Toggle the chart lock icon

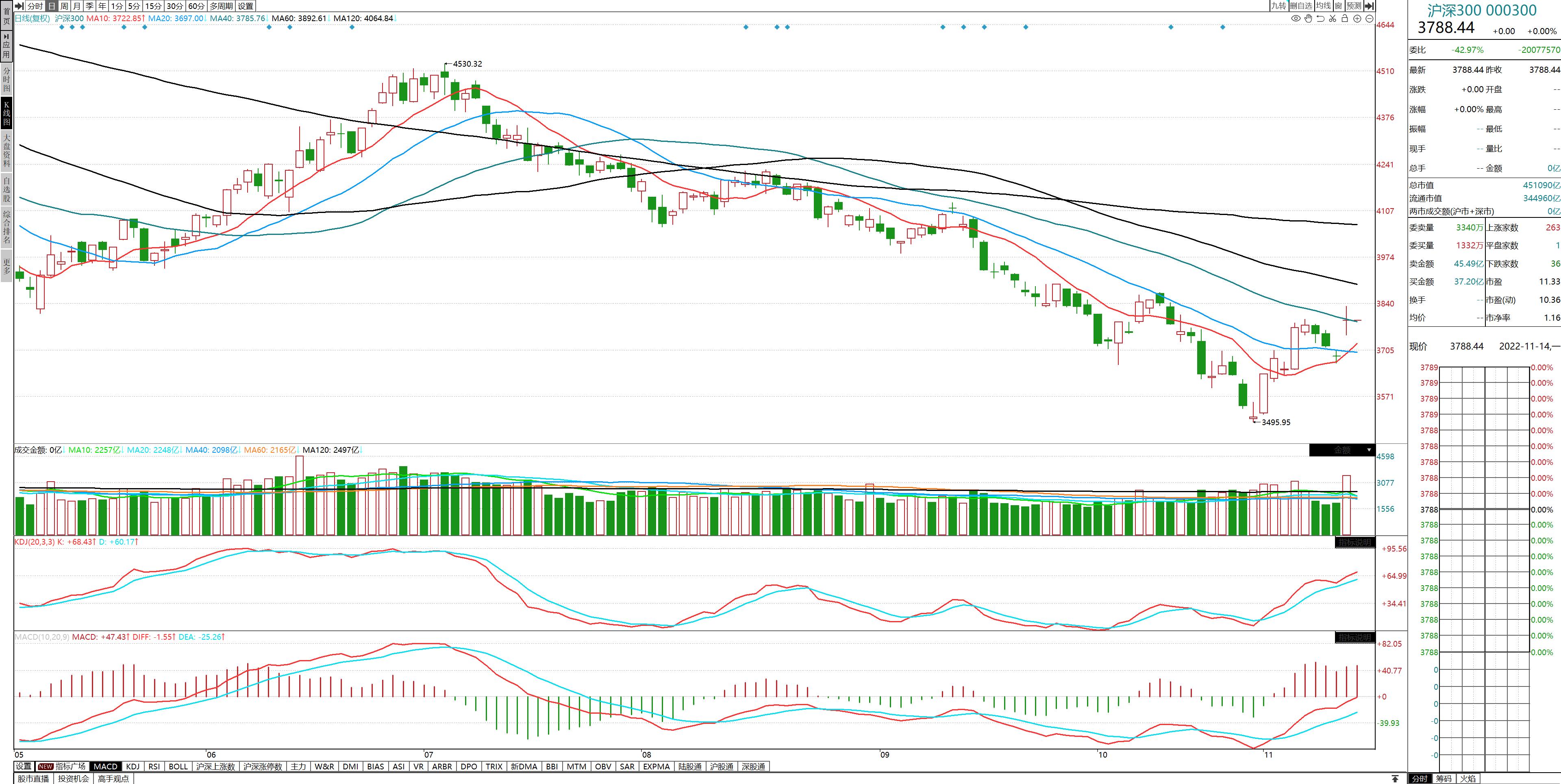[1345, 19]
